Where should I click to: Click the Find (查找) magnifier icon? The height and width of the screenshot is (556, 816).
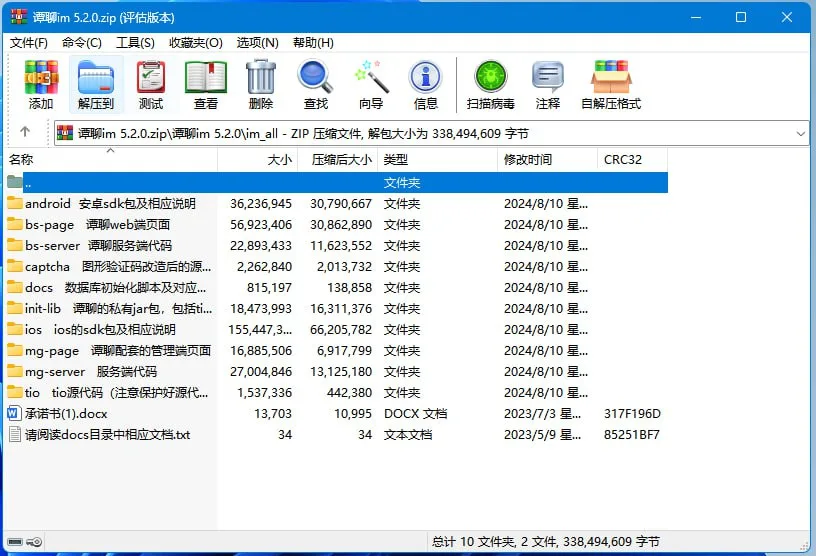[x=315, y=78]
